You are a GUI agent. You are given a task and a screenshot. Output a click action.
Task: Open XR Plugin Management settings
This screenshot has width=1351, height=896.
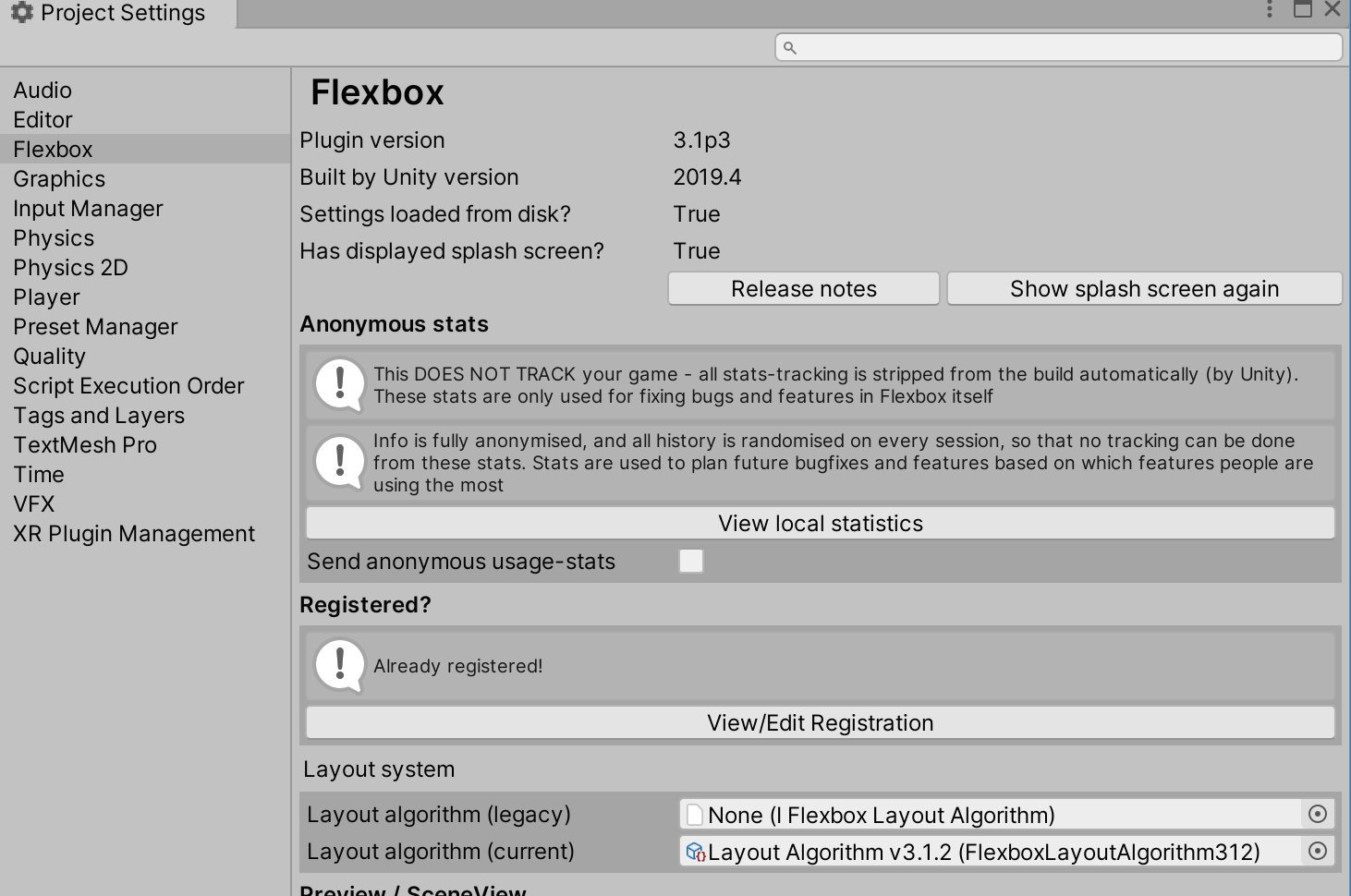click(145, 533)
